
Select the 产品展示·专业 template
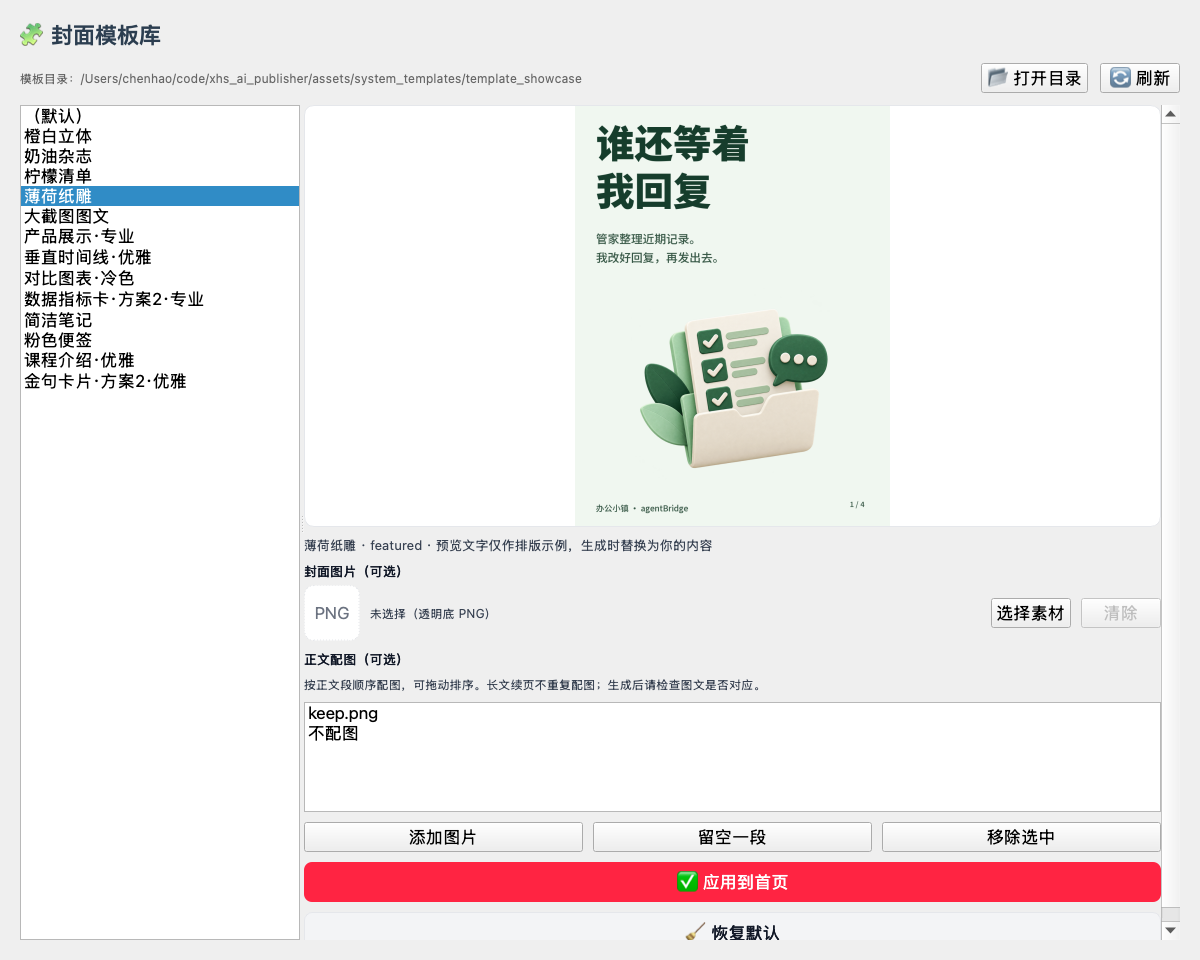tap(160, 237)
